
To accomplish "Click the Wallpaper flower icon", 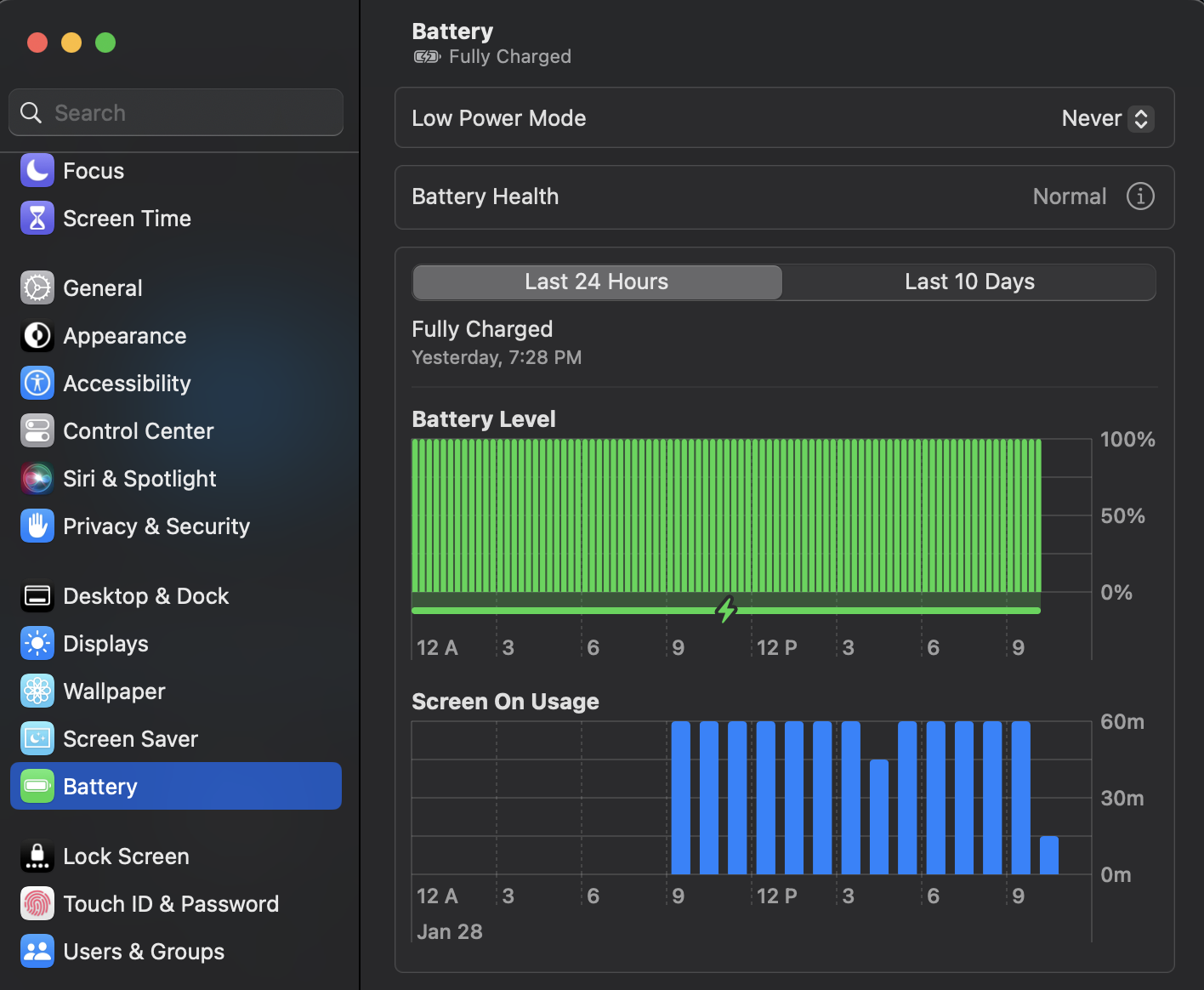I will point(37,691).
